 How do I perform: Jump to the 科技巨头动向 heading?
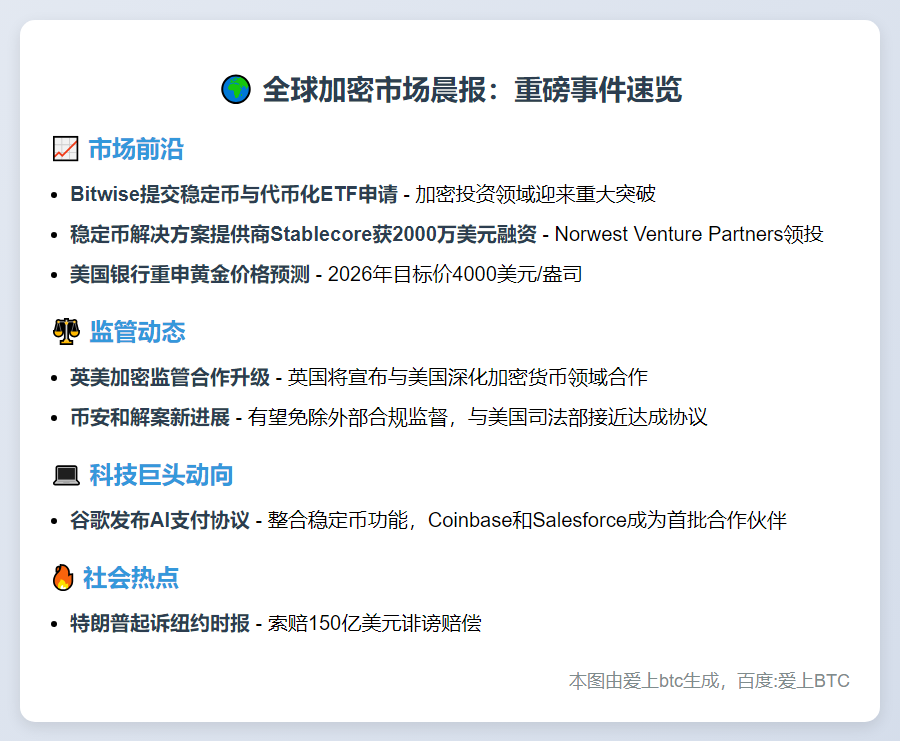pos(161,475)
